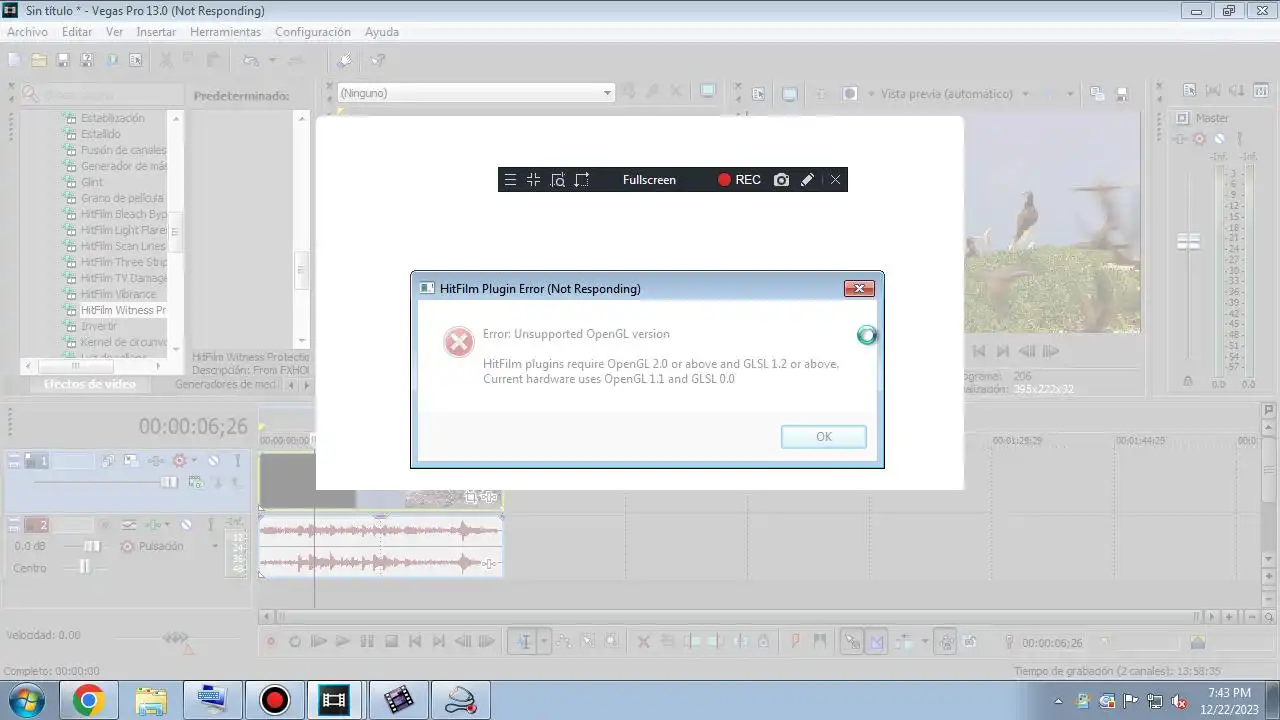Image resolution: width=1280 pixels, height=720 pixels.
Task: Open the Editar menu
Action: [76, 32]
